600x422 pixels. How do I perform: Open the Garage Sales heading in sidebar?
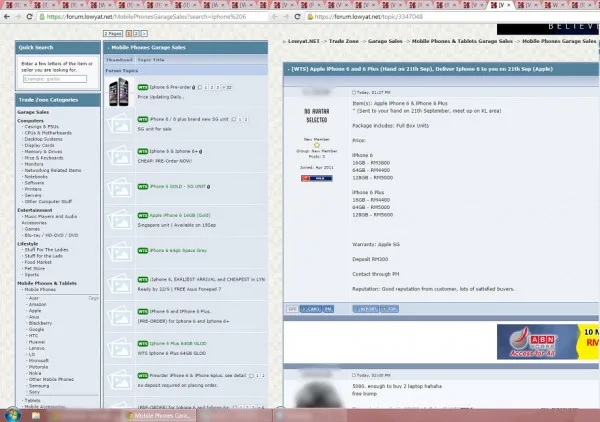click(33, 112)
